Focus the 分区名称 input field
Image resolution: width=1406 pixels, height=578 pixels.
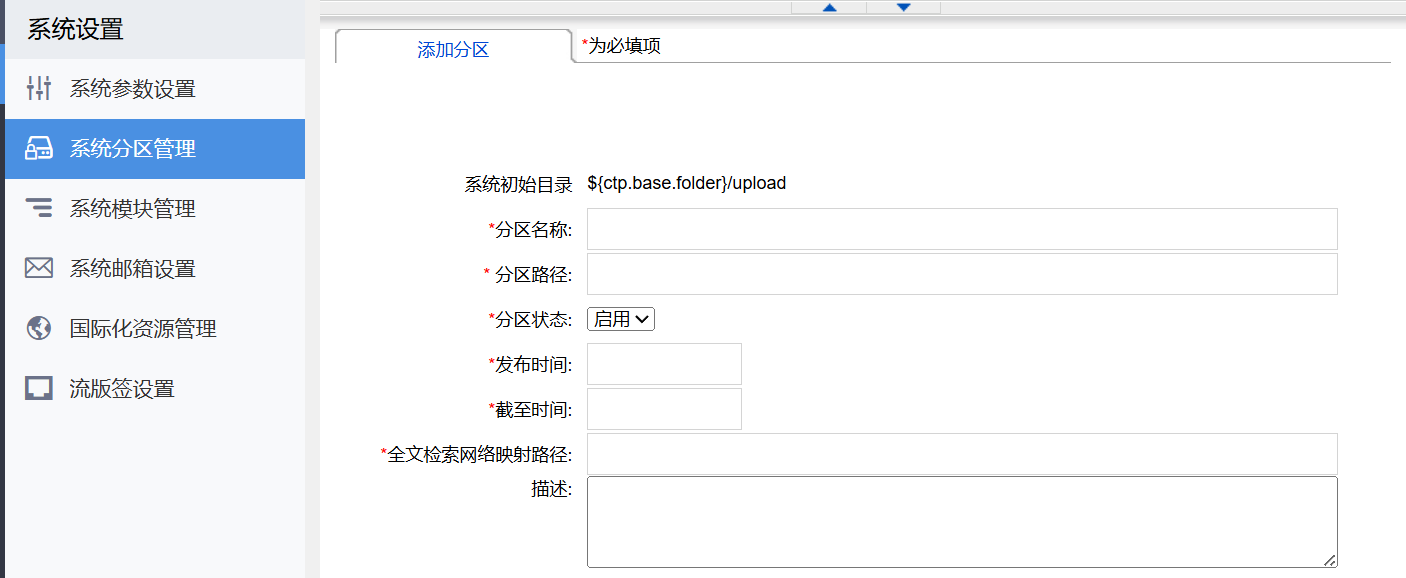click(x=962, y=229)
